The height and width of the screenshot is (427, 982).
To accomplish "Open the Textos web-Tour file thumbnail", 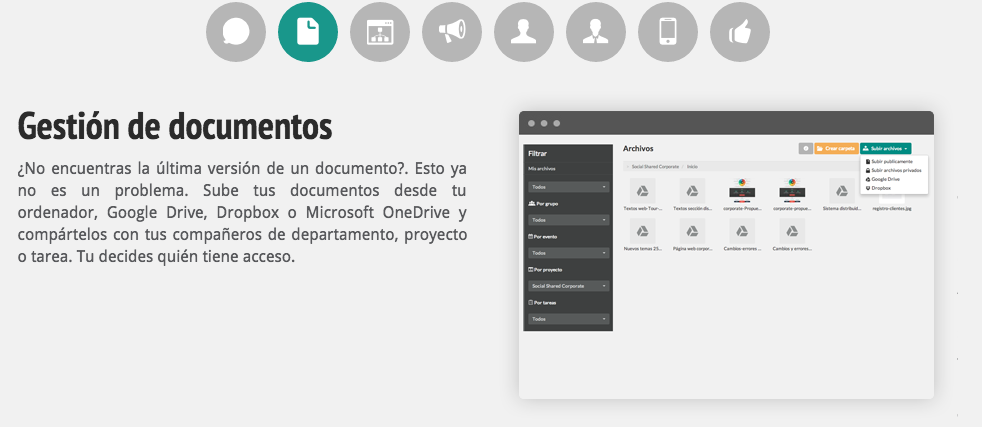I will click(x=642, y=191).
